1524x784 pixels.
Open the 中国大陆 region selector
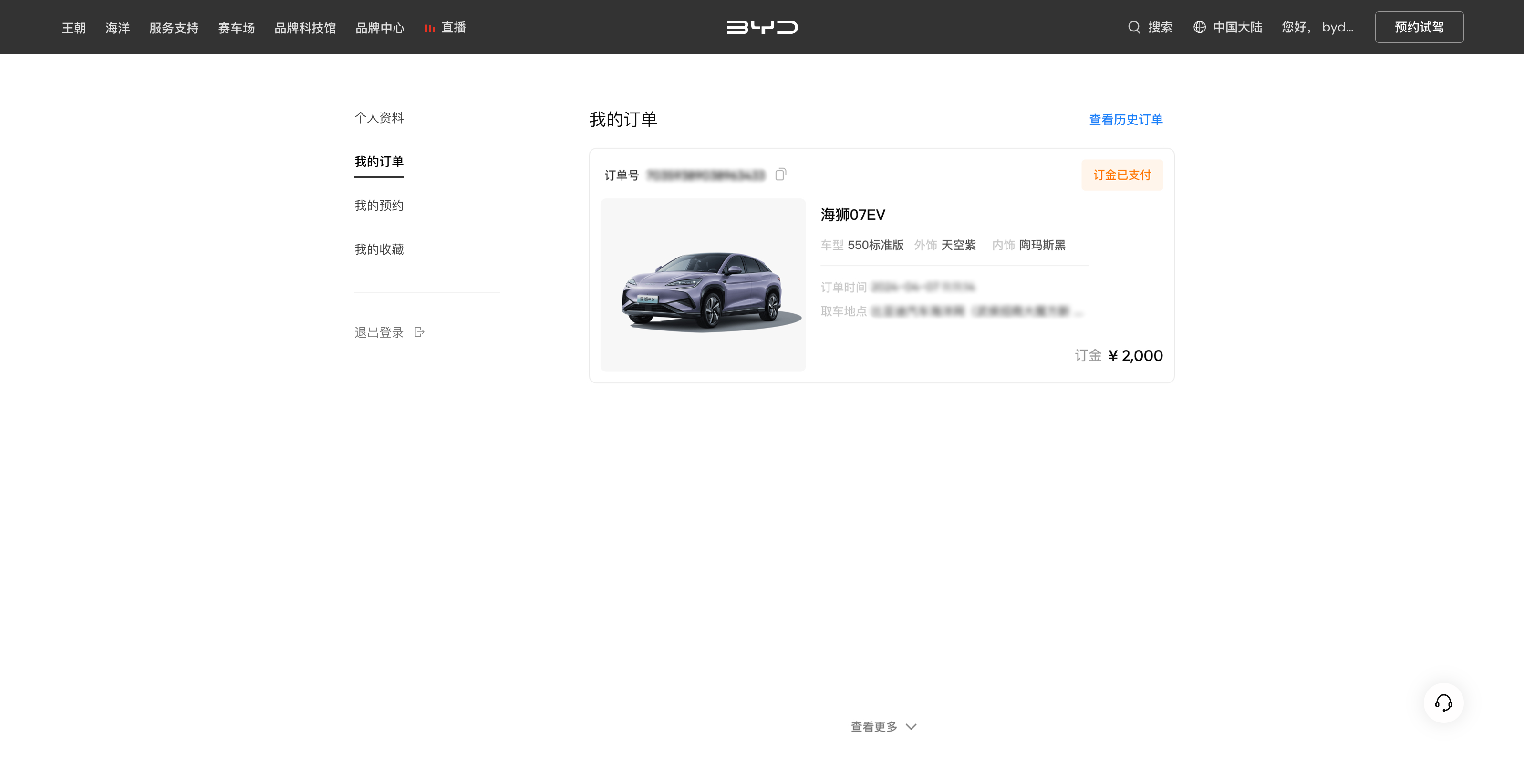pos(1238,27)
